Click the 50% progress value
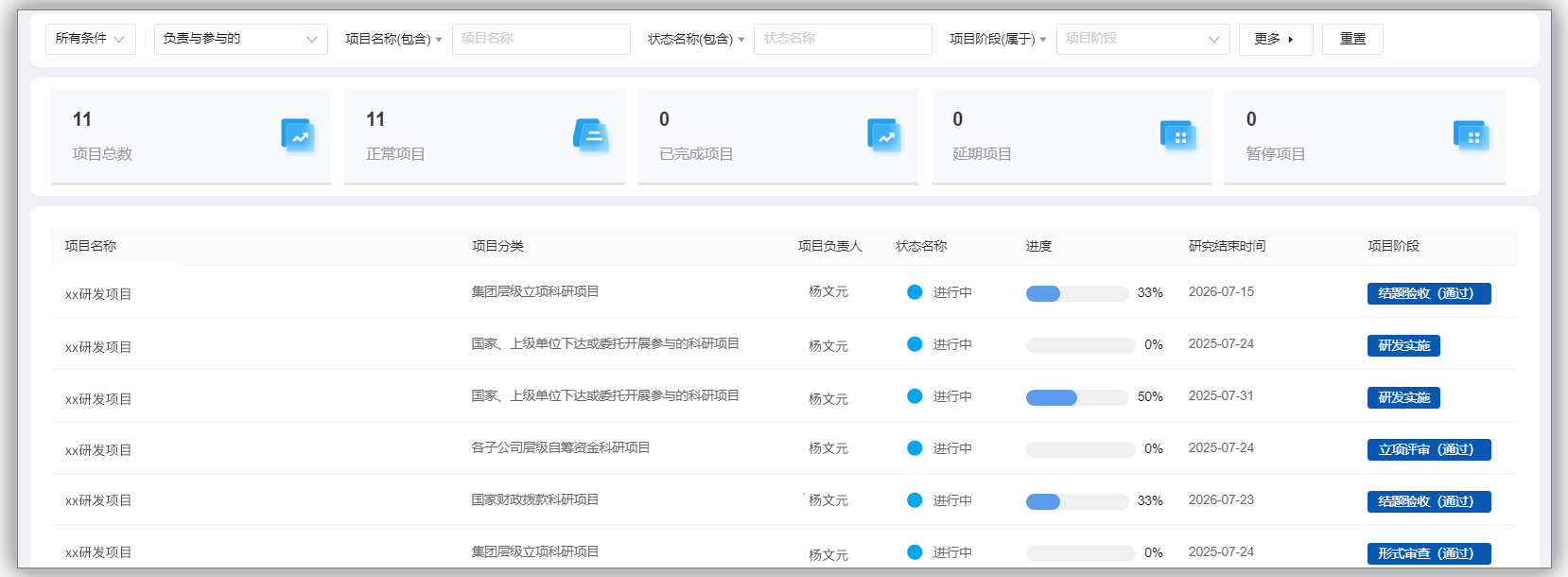 pos(1150,396)
